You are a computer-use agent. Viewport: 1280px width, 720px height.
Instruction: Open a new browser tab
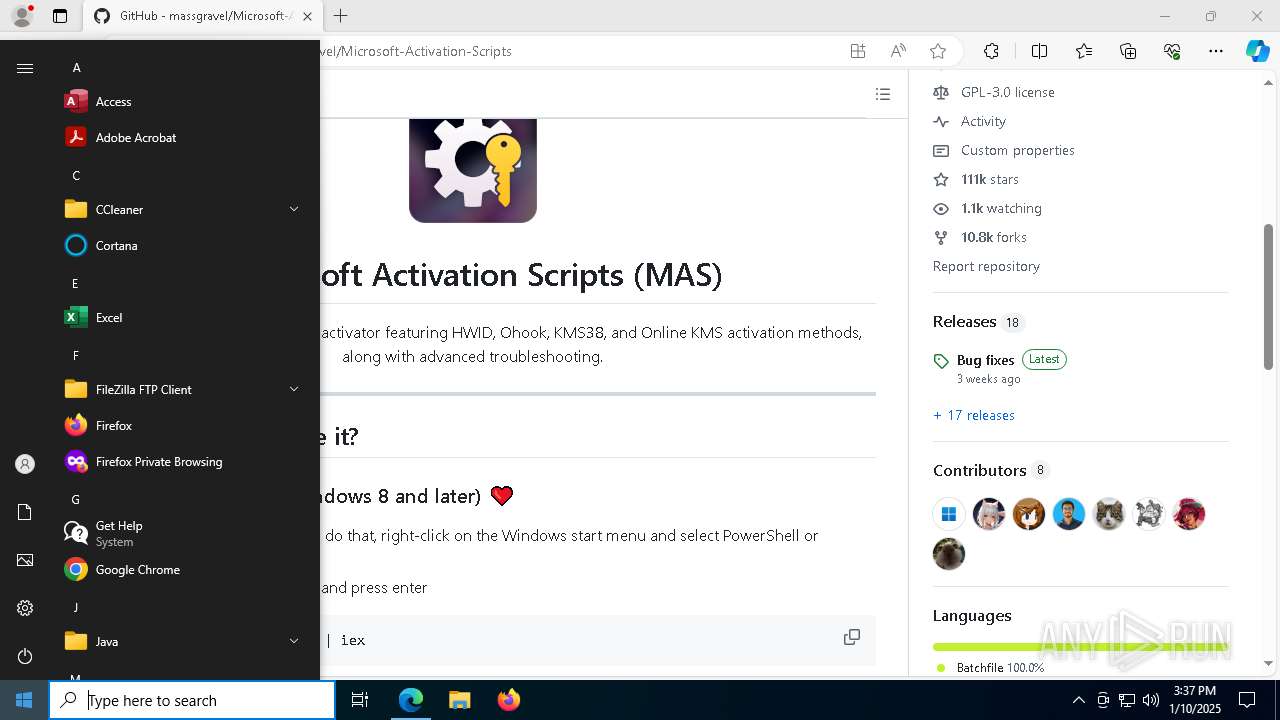click(340, 16)
